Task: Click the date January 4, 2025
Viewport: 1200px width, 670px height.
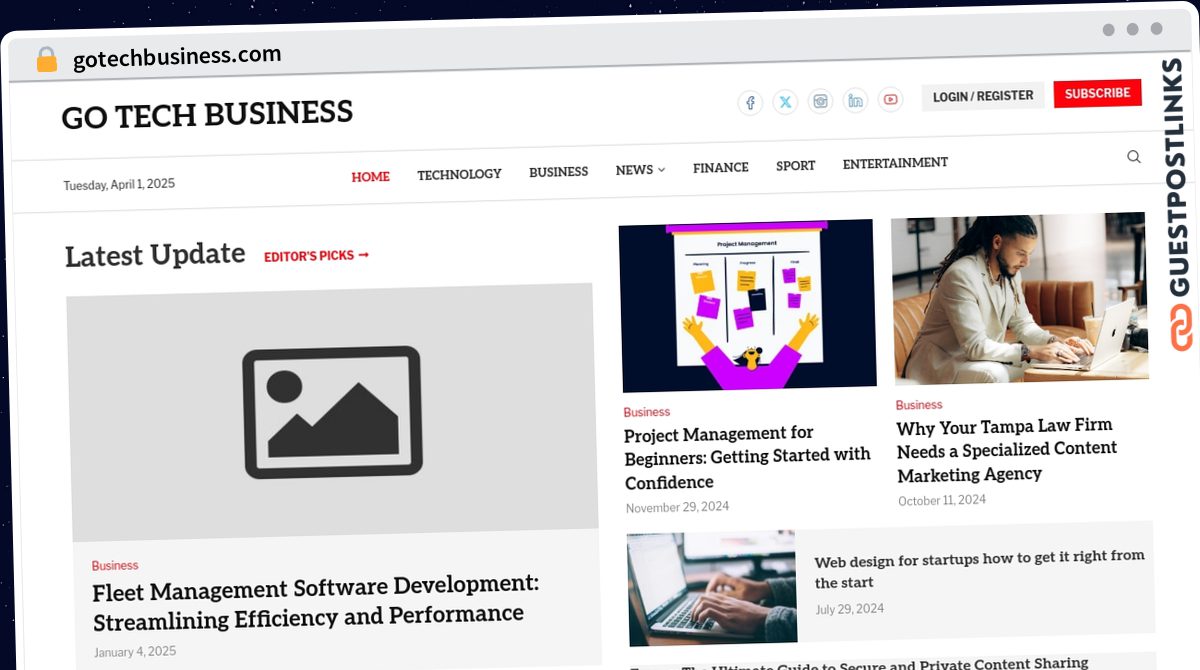Action: tap(135, 652)
